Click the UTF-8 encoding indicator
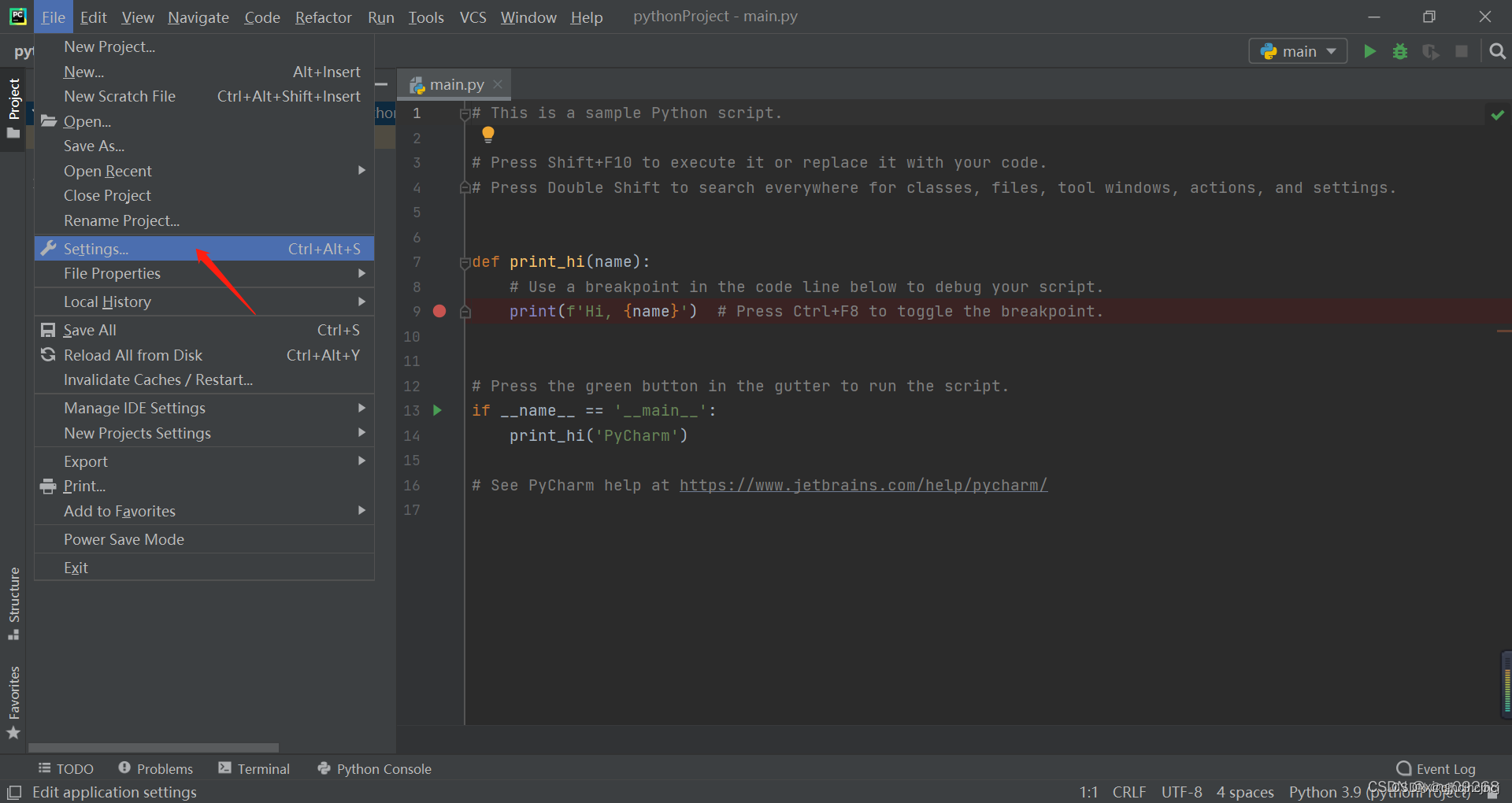1512x803 pixels. coord(1181,792)
